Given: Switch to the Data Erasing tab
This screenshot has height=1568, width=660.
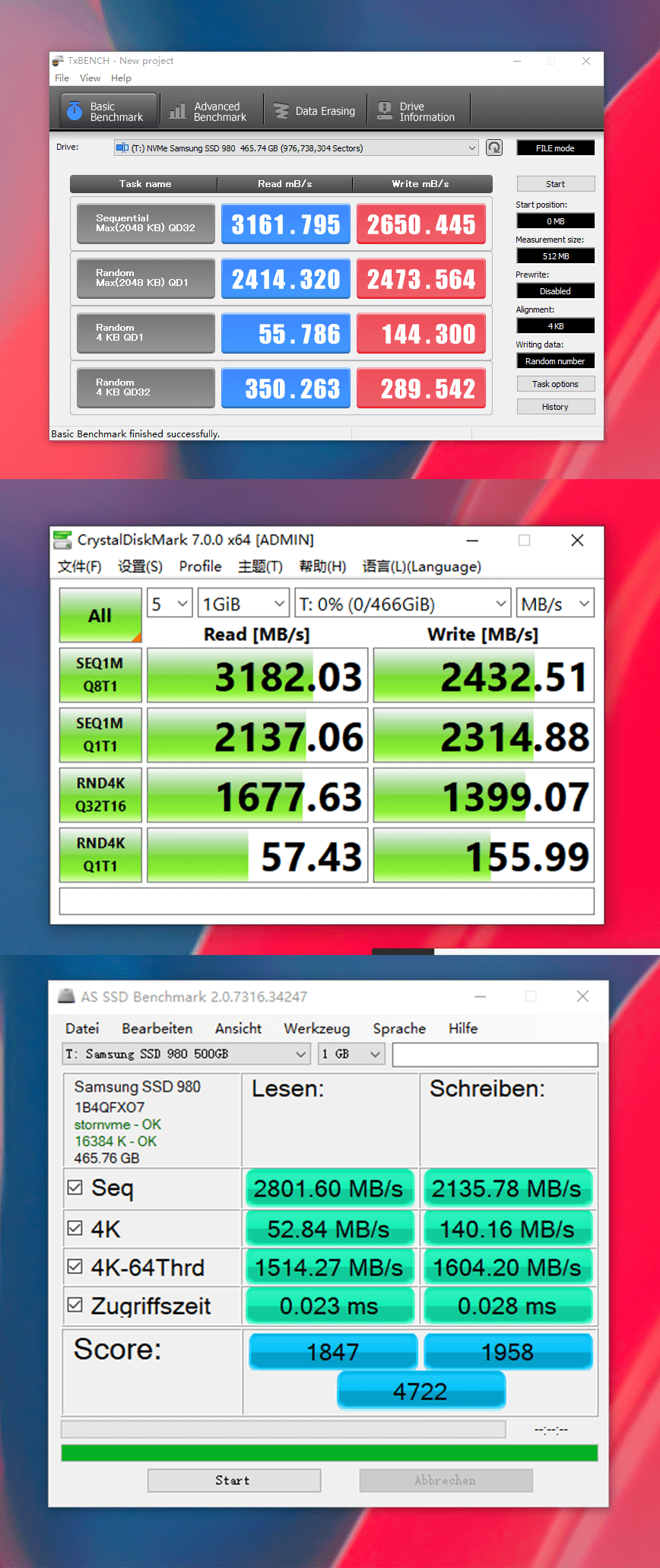Looking at the screenshot, I should [315, 111].
